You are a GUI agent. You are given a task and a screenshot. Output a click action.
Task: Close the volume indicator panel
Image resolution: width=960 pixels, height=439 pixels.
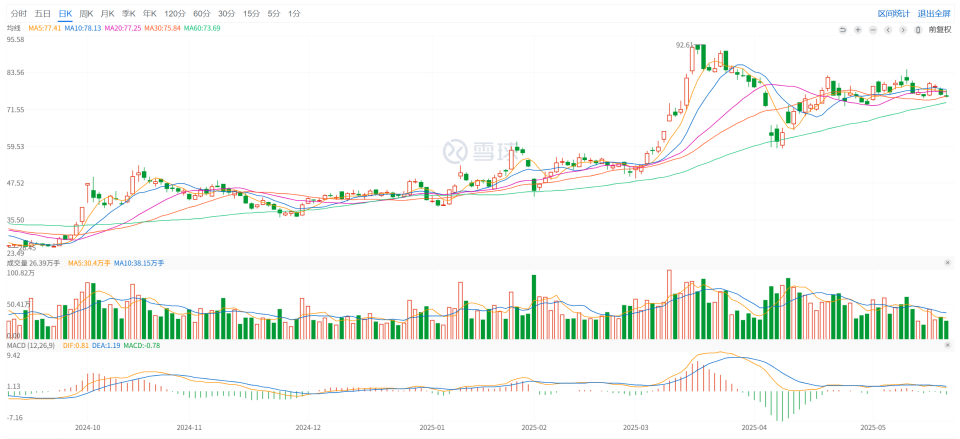pos(948,263)
